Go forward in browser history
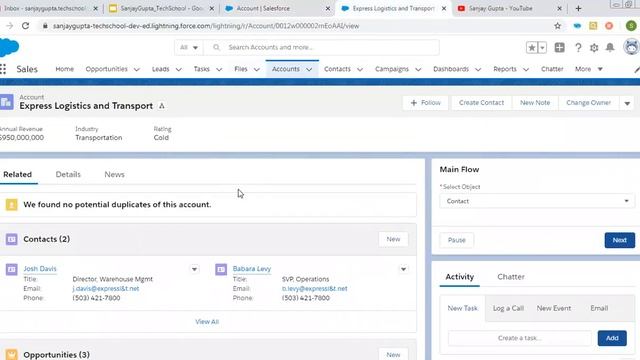Screen dimensions: 640x360 coord(9,26)
